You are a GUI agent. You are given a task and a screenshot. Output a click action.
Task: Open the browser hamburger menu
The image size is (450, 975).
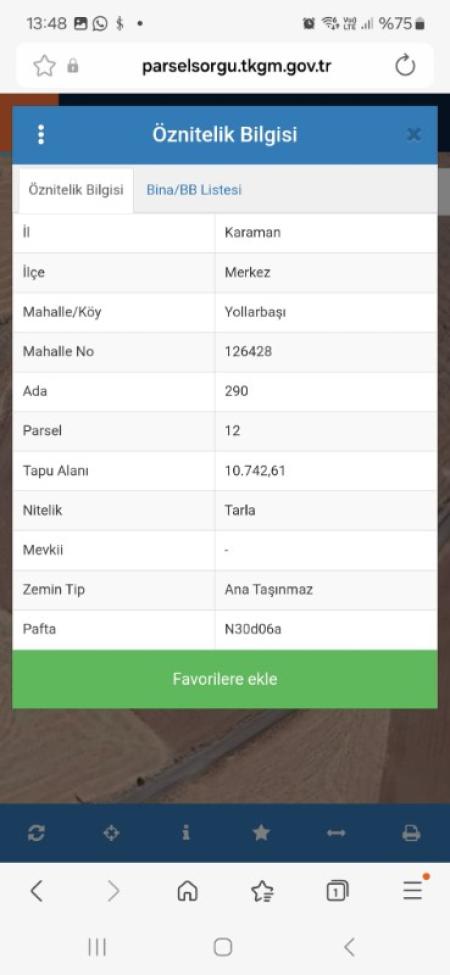point(413,889)
